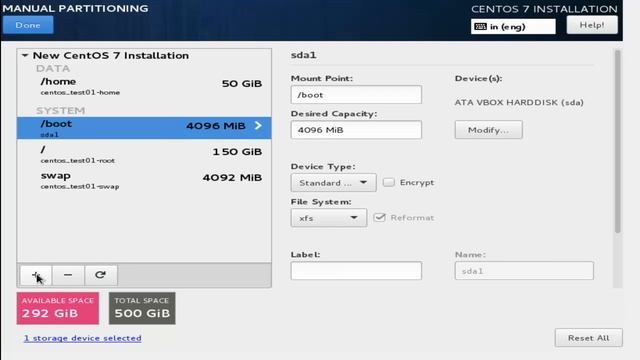The height and width of the screenshot is (360, 640).
Task: Click the 50 GiB size value
Action: coord(242,84)
